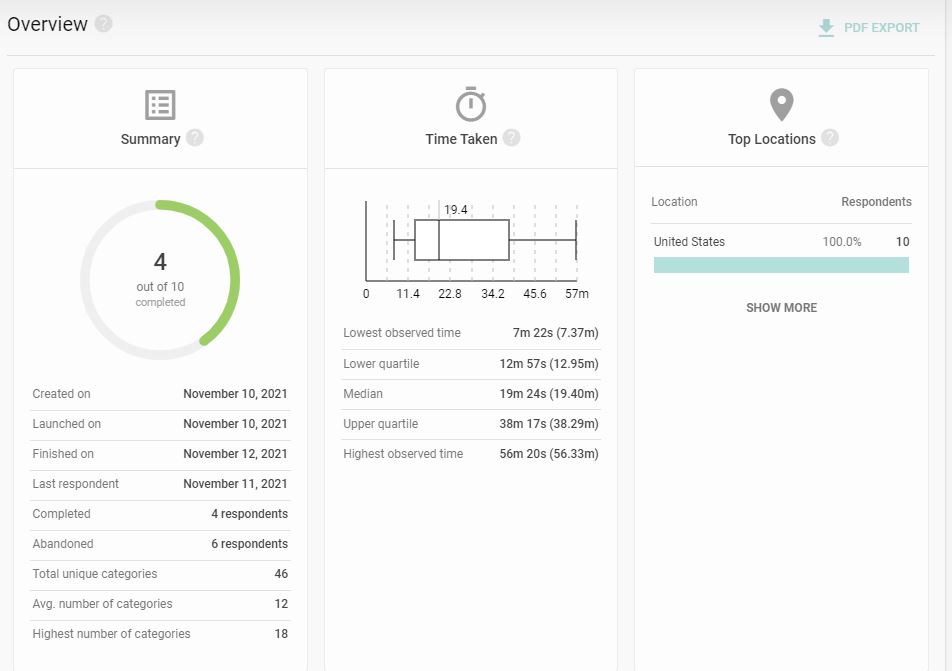Select the Finished on date November 12, 2021
This screenshot has height=671, width=952.
[x=235, y=454]
